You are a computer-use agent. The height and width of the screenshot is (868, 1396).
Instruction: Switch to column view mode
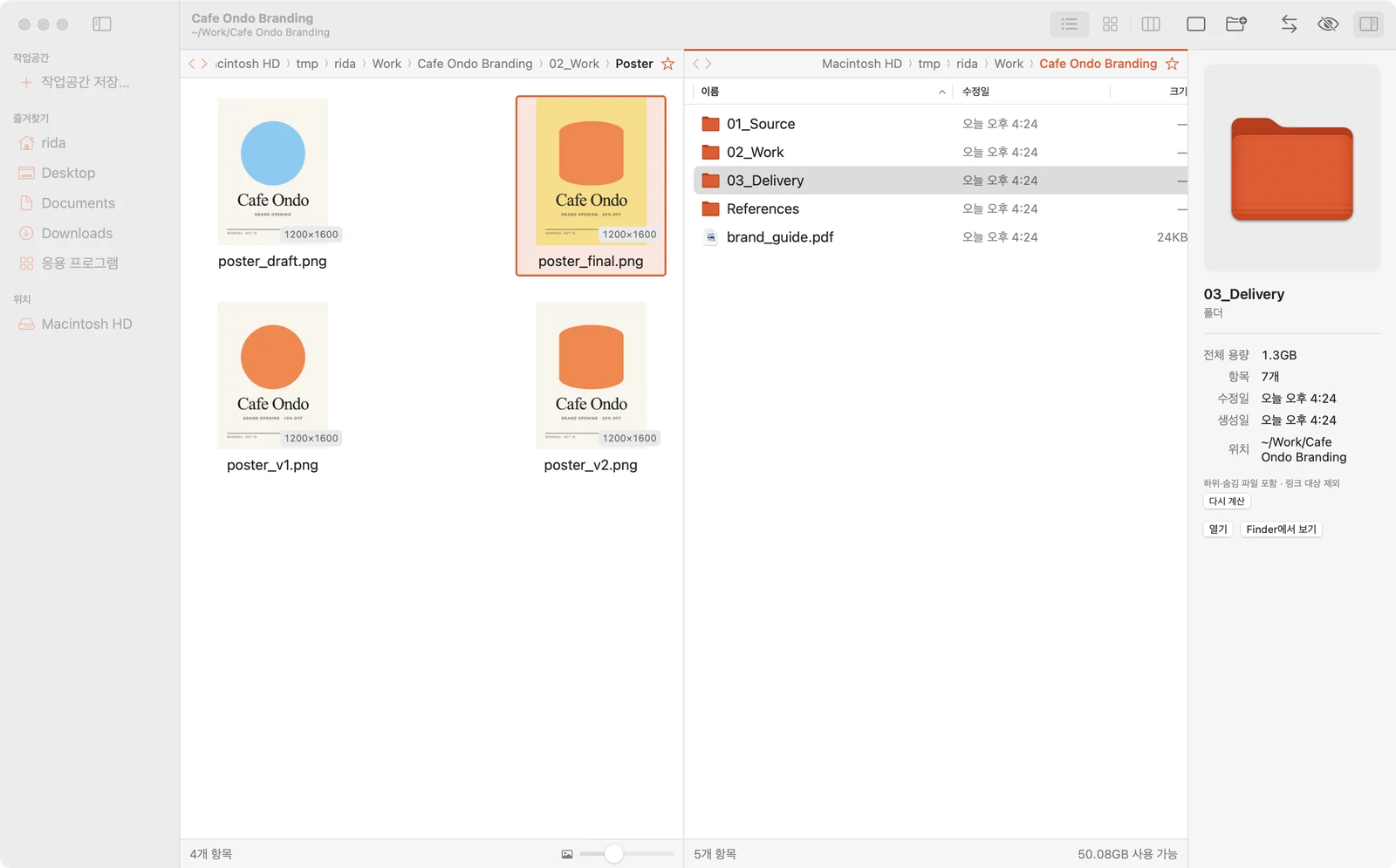1151,24
